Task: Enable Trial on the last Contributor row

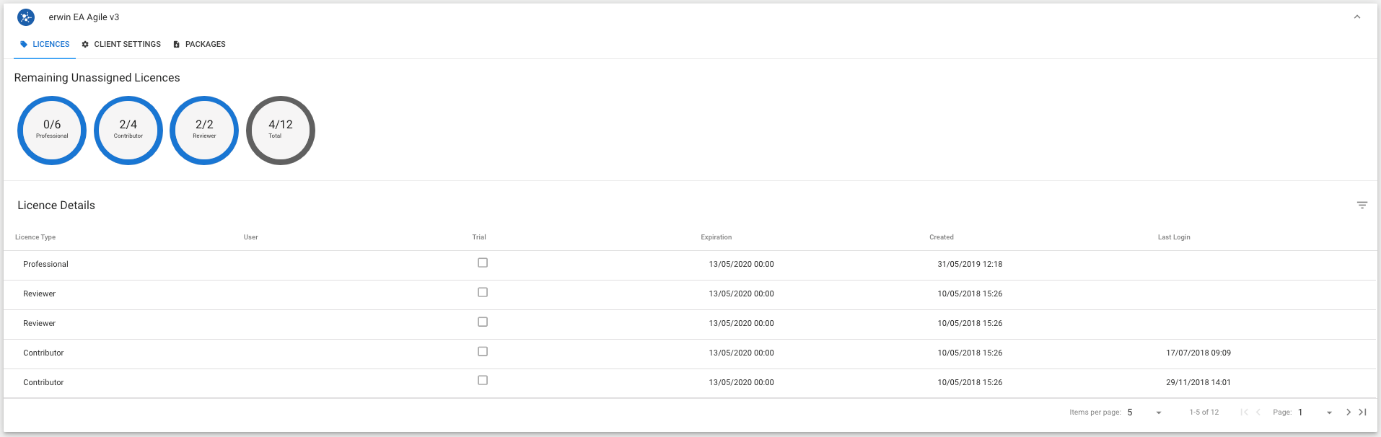Action: tap(483, 381)
